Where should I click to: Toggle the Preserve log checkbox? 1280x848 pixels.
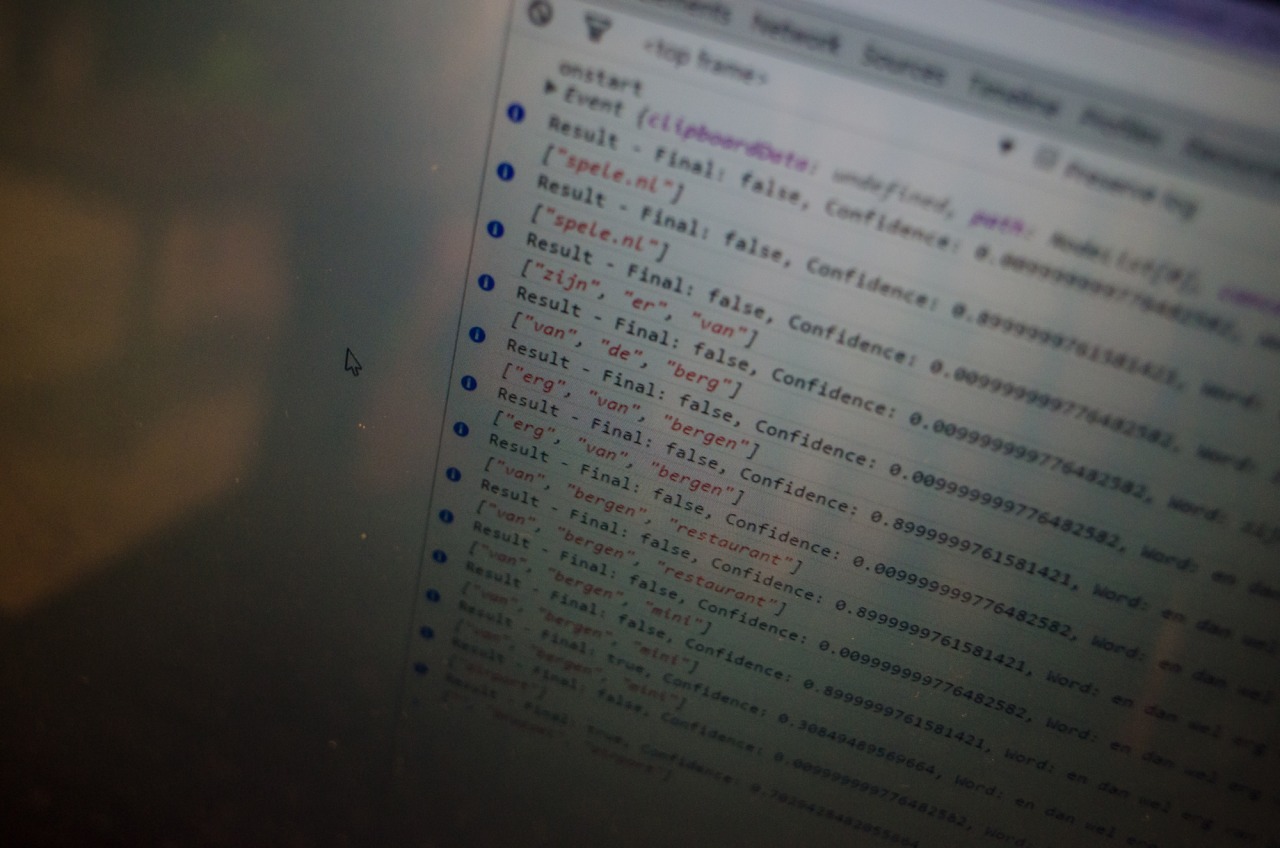pyautogui.click(x=1046, y=158)
